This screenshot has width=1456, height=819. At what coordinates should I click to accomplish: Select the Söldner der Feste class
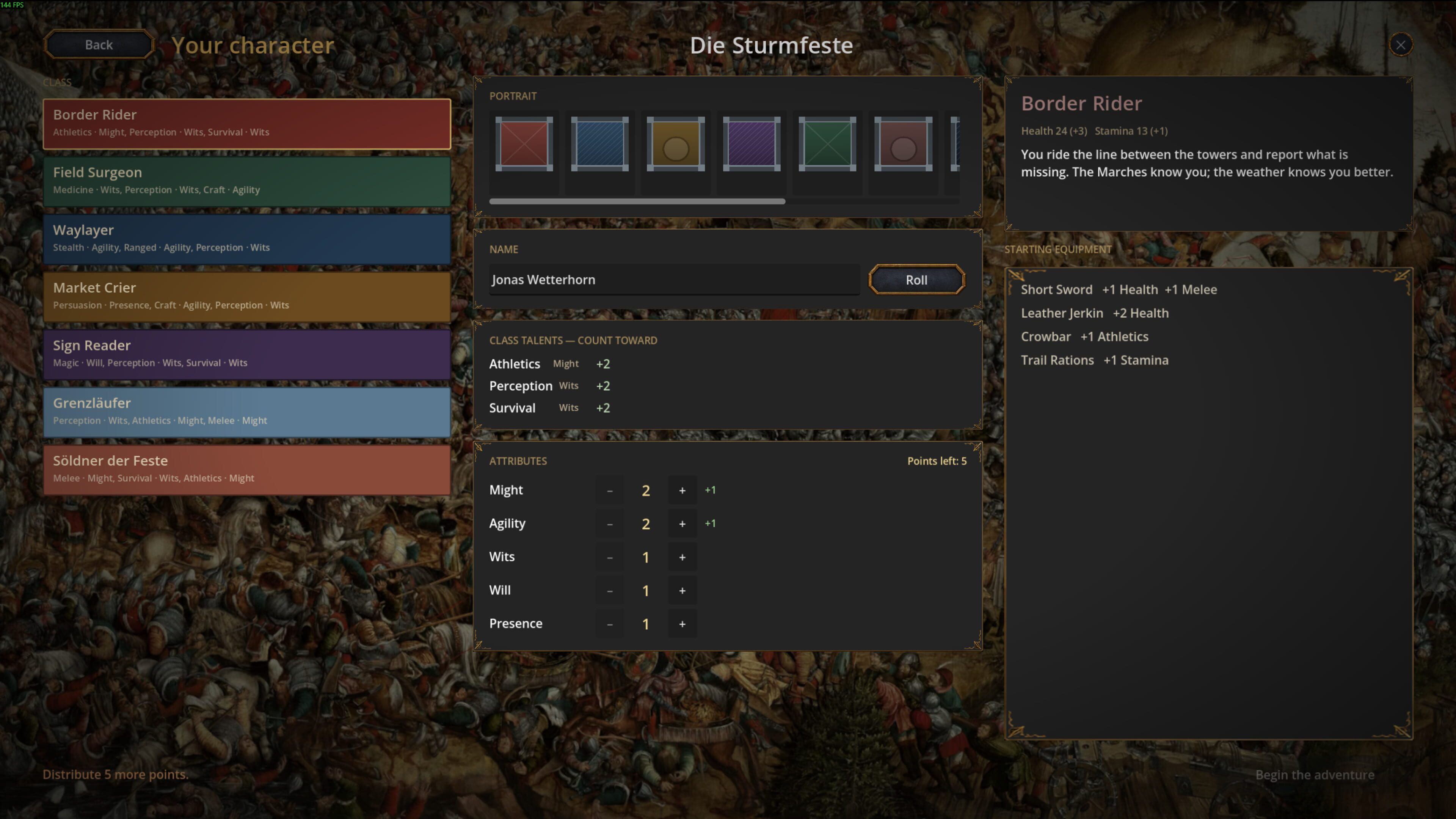[247, 470]
